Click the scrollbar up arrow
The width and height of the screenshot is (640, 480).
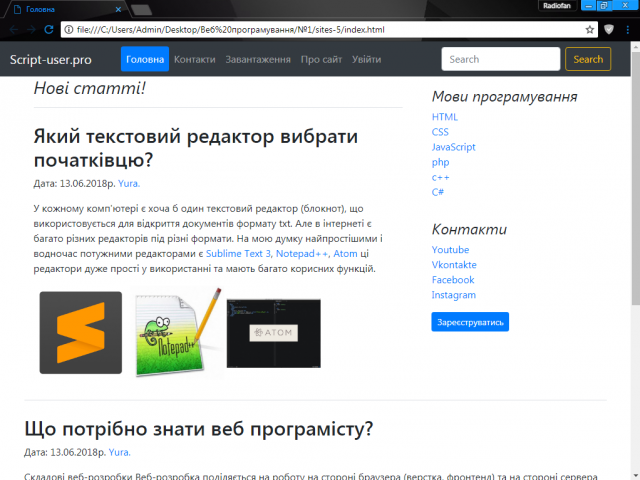pos(636,46)
